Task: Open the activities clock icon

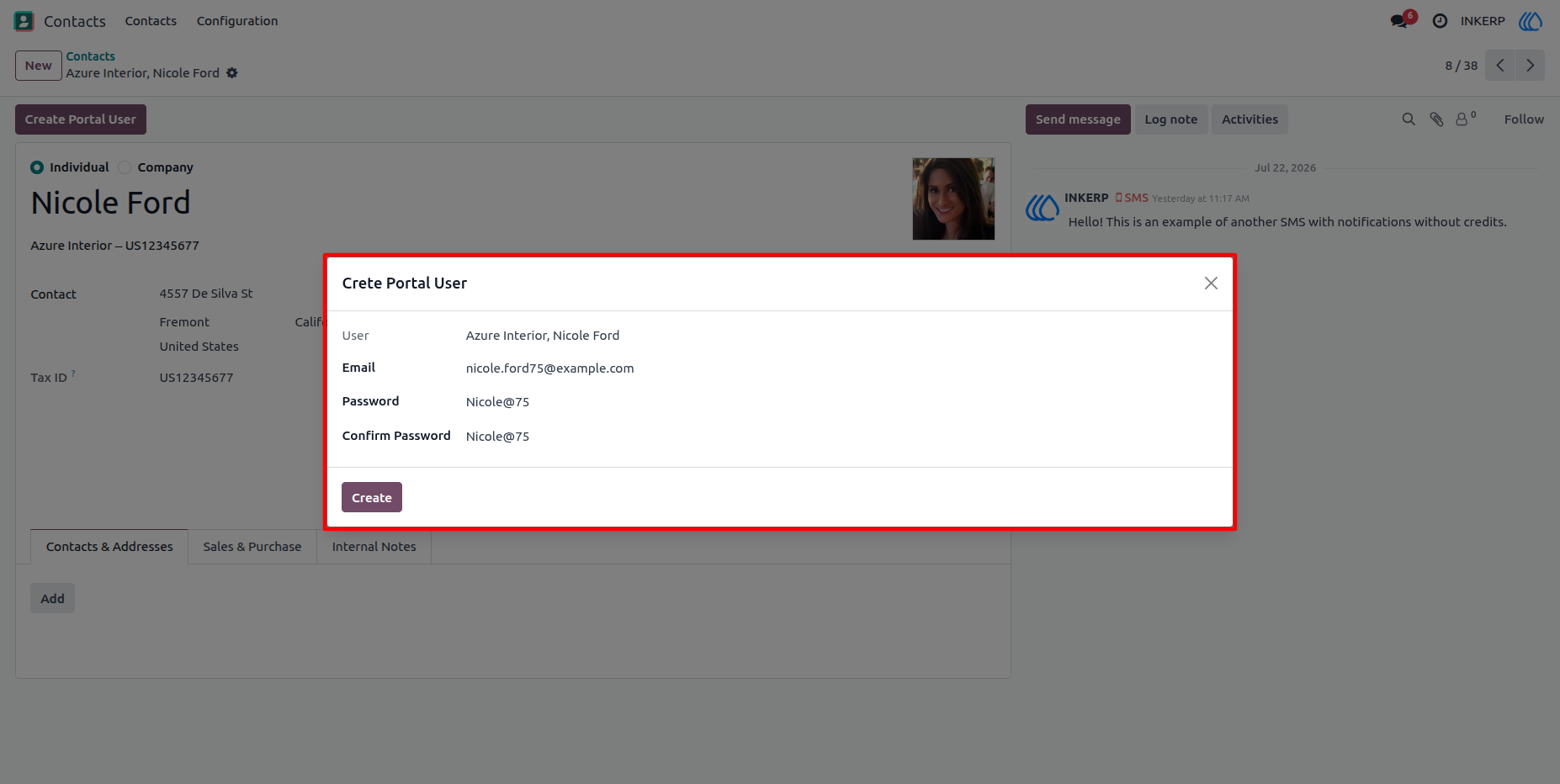Action: 1440,21
